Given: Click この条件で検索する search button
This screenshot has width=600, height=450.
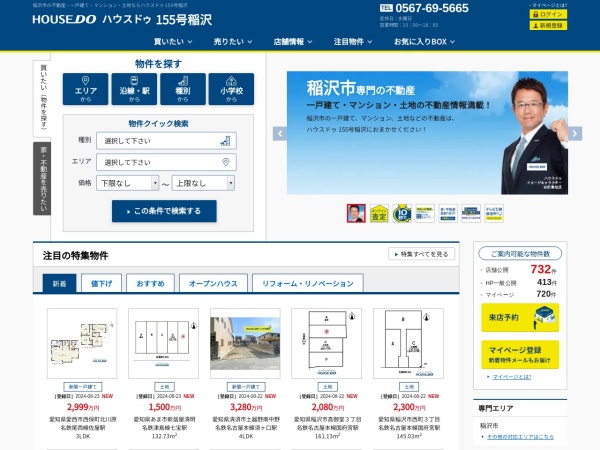Looking at the screenshot, I should [x=164, y=211].
